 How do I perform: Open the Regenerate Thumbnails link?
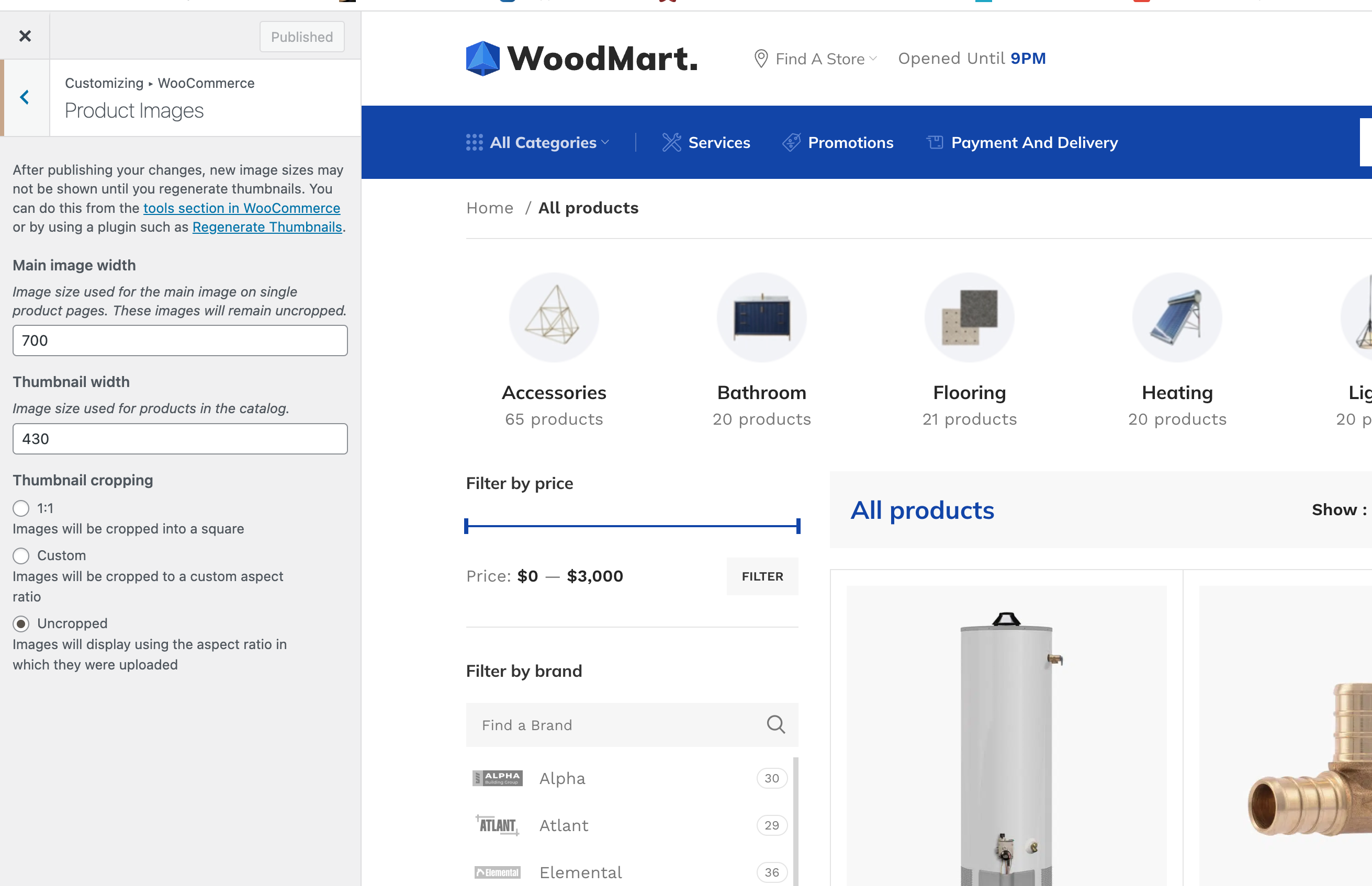click(x=267, y=227)
